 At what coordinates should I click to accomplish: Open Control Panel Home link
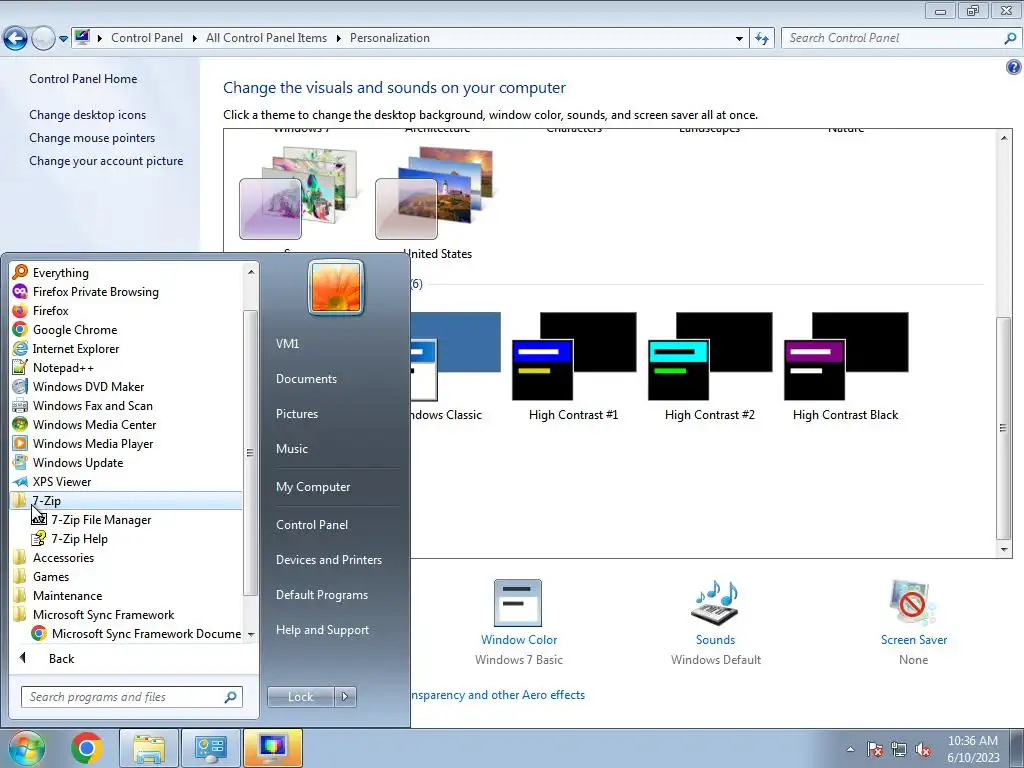pyautogui.click(x=83, y=78)
